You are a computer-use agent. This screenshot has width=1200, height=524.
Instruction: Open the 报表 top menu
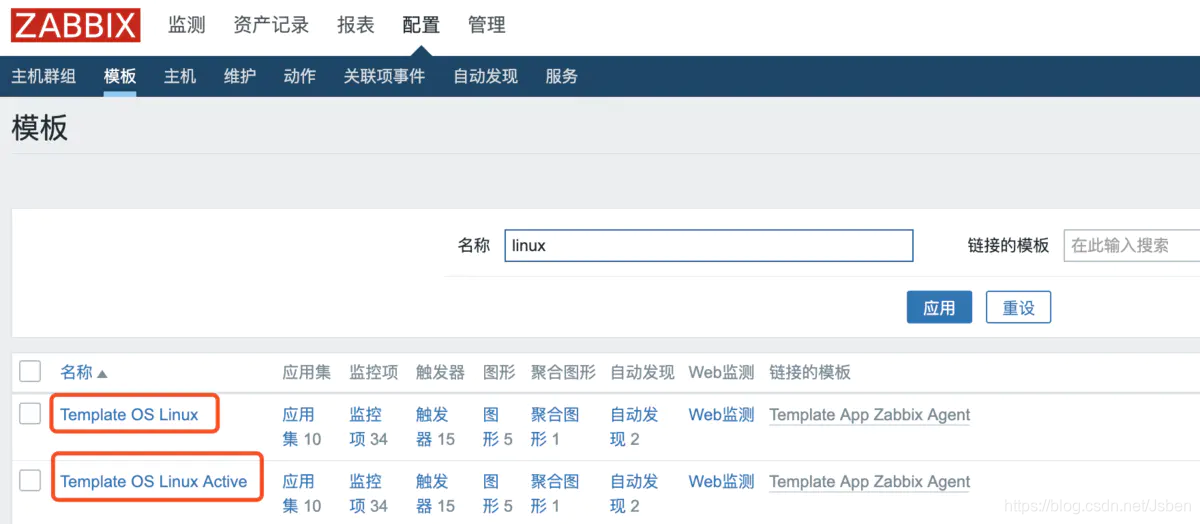[356, 25]
